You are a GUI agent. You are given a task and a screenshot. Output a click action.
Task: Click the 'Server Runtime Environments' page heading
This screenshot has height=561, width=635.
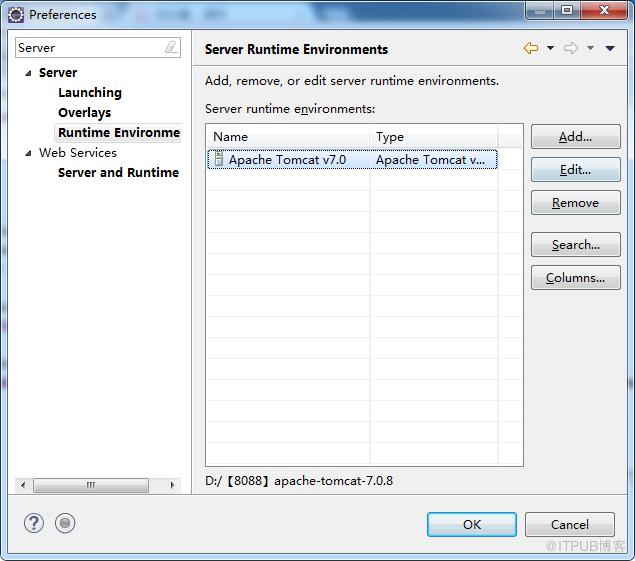[x=296, y=49]
